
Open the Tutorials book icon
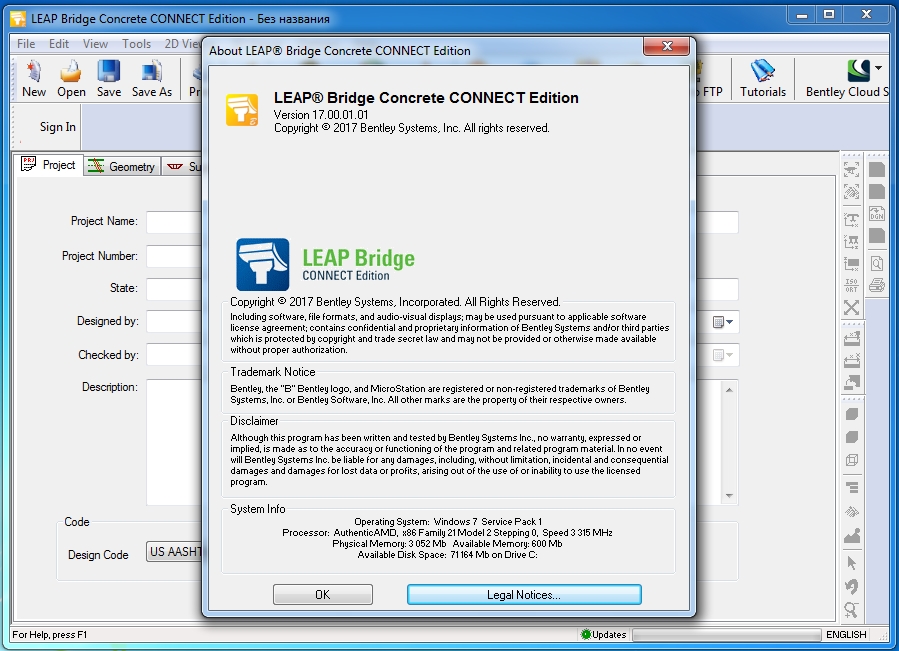(763, 71)
